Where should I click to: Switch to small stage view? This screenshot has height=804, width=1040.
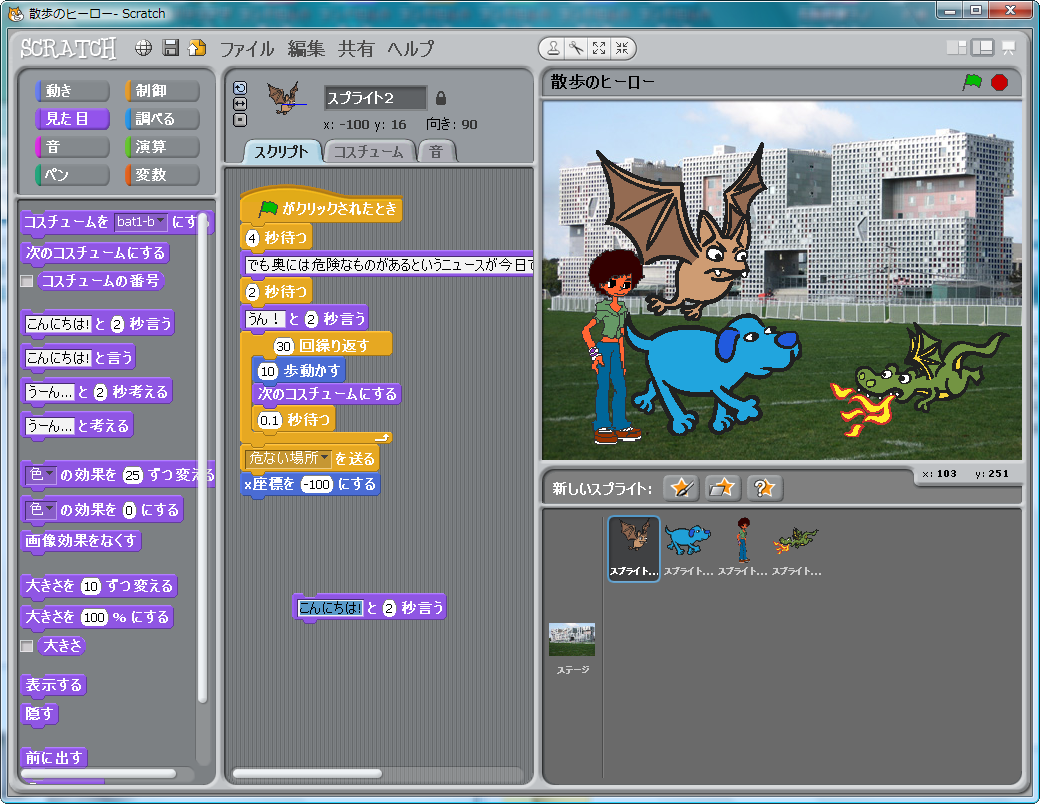[956, 48]
